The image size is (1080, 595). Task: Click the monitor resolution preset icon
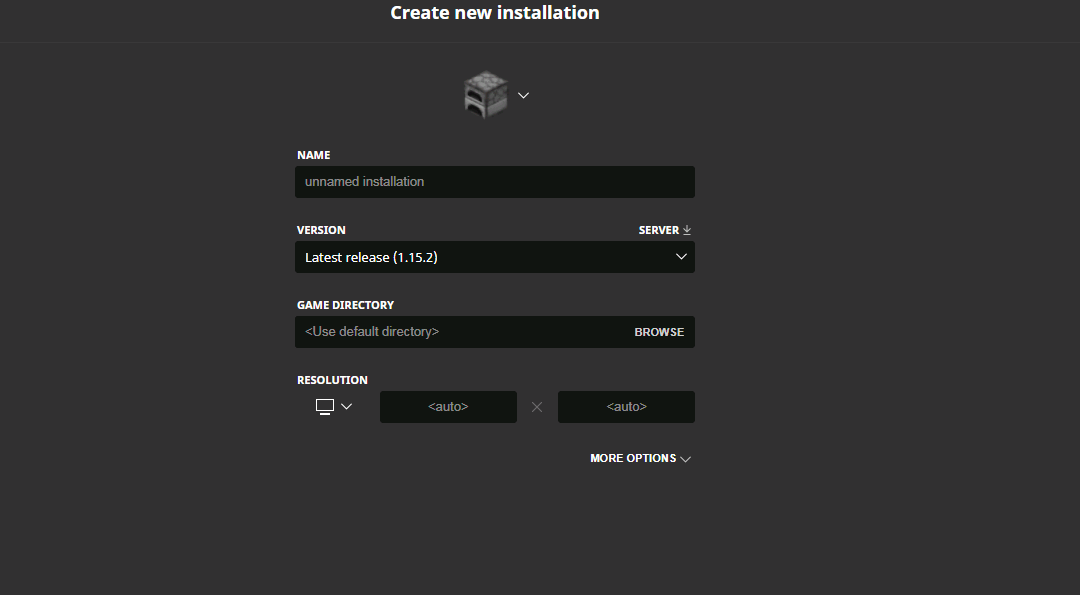325,407
